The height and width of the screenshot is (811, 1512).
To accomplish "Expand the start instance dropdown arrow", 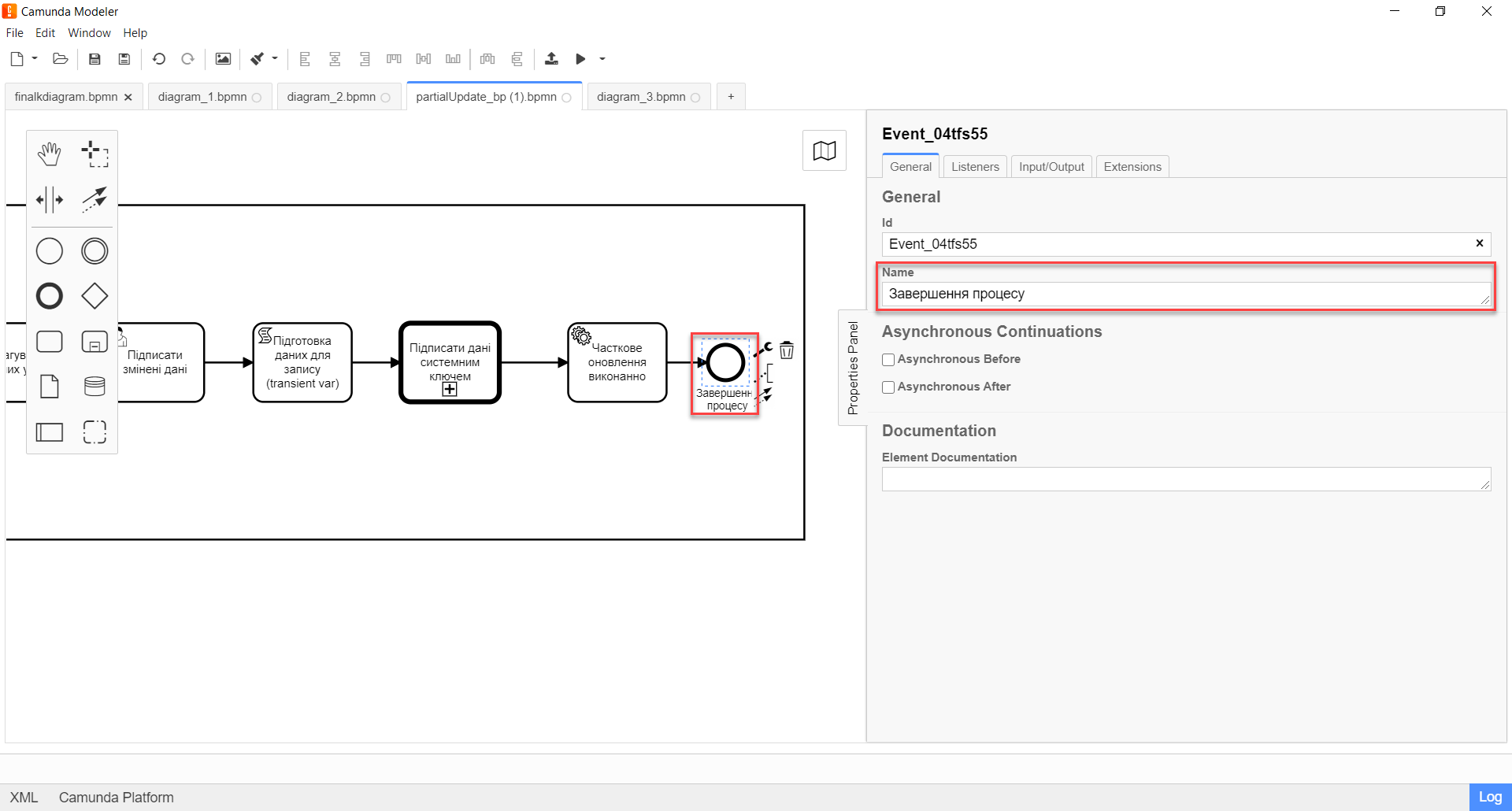I will click(x=602, y=58).
